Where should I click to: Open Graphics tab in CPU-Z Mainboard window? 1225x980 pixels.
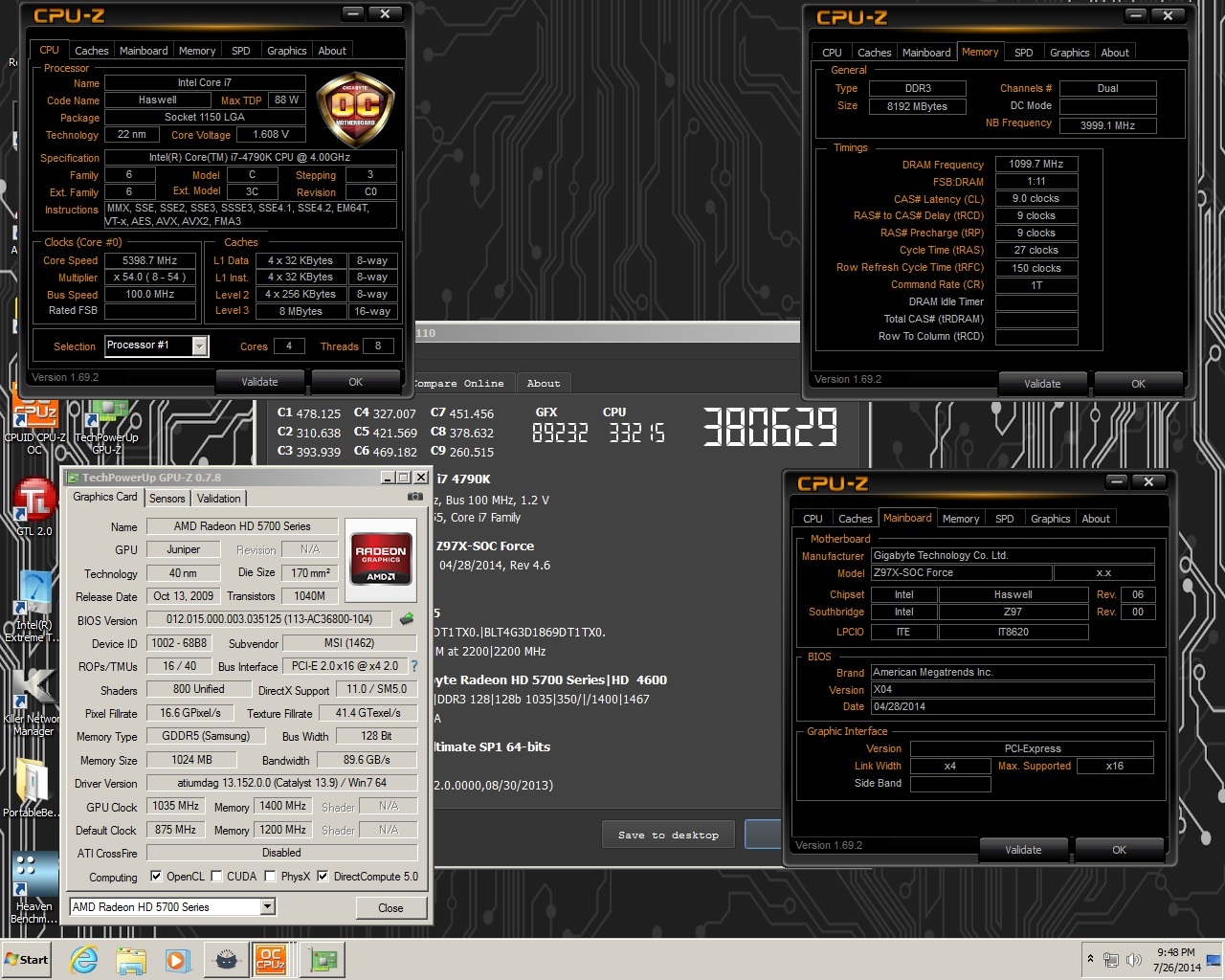1051,519
